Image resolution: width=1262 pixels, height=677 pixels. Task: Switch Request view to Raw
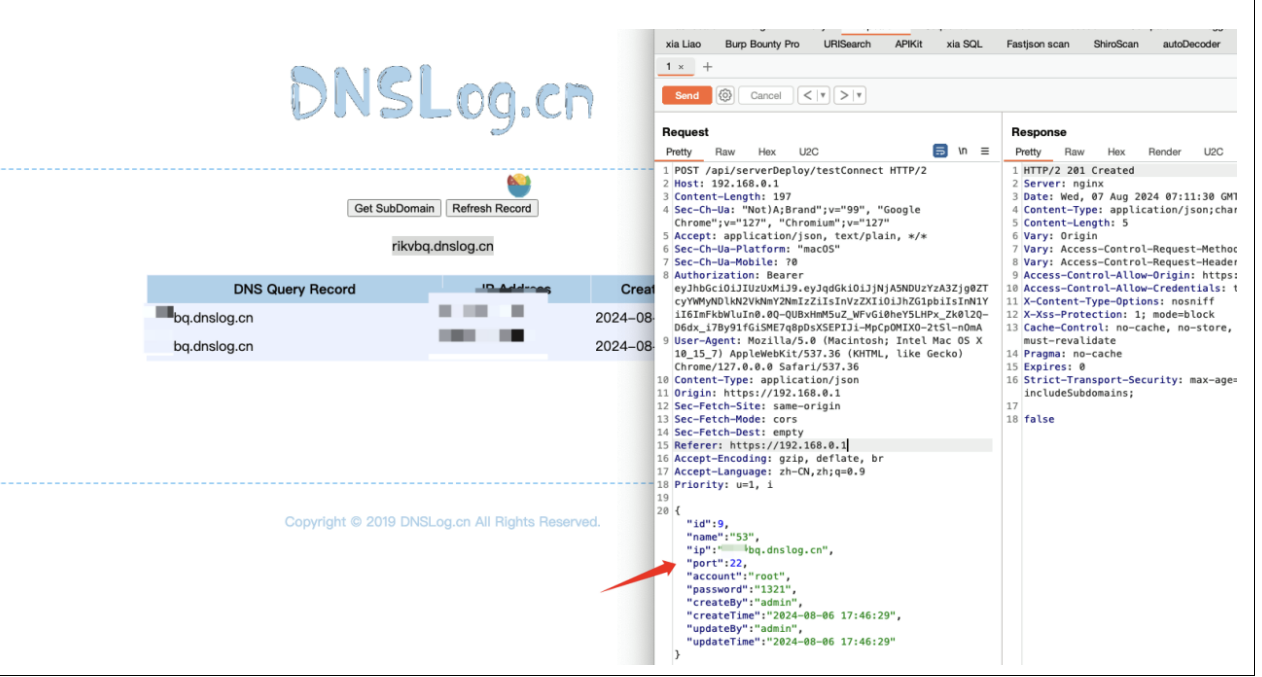(x=725, y=152)
